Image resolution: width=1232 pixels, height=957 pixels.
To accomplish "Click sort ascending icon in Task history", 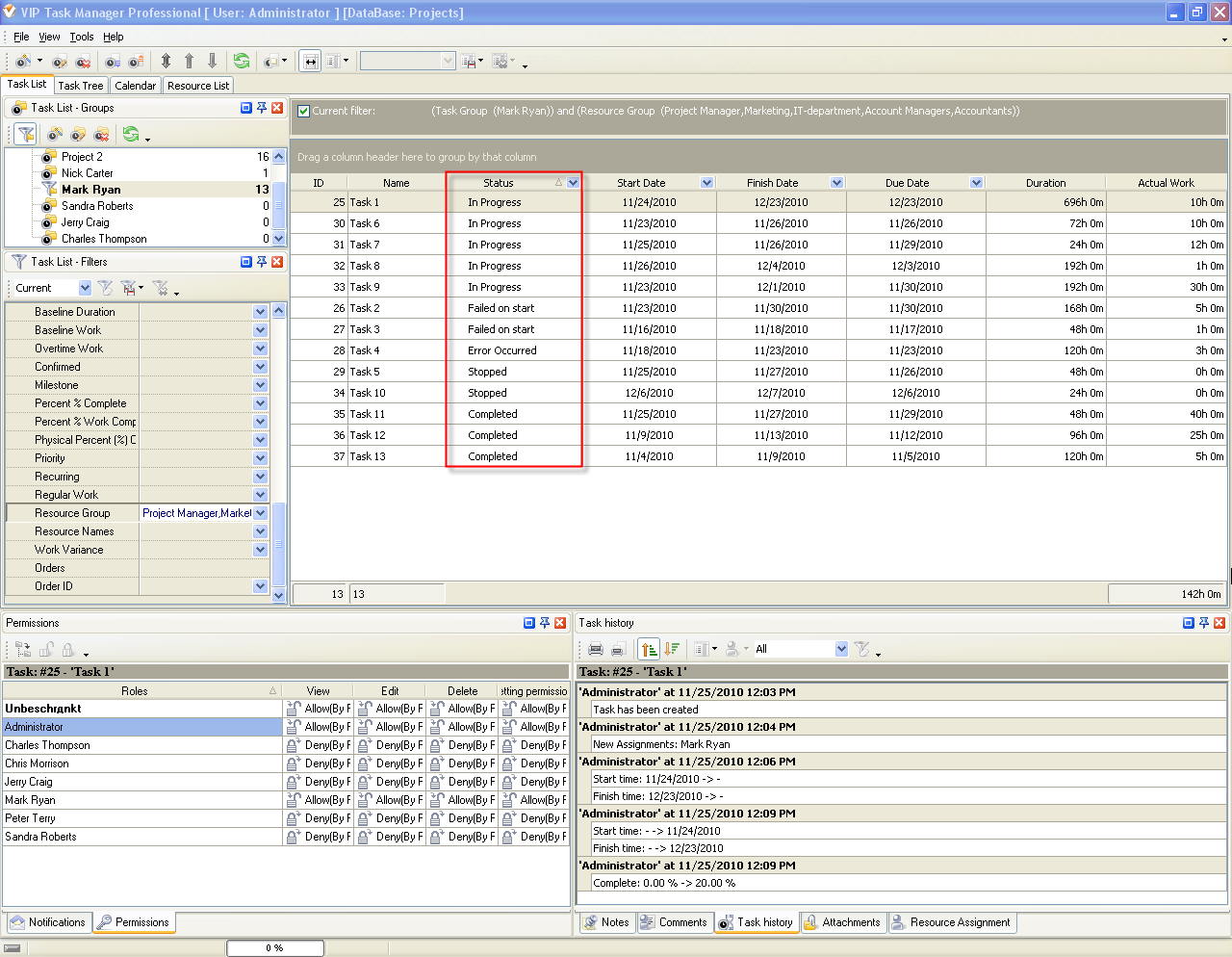I will click(650, 649).
